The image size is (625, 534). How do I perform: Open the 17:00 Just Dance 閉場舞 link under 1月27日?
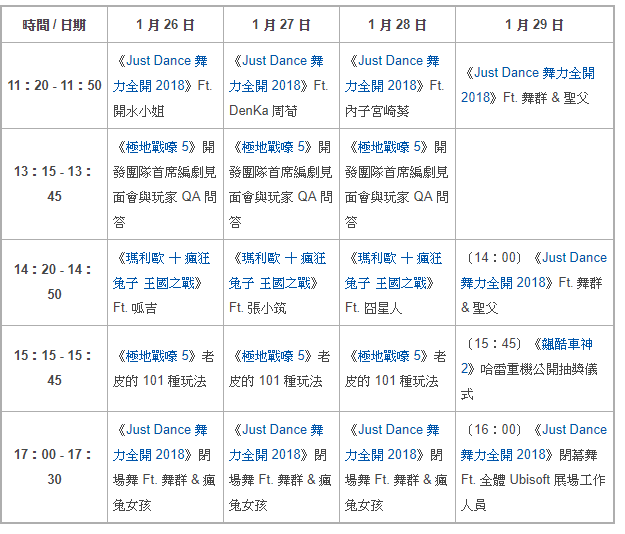[x=276, y=442]
